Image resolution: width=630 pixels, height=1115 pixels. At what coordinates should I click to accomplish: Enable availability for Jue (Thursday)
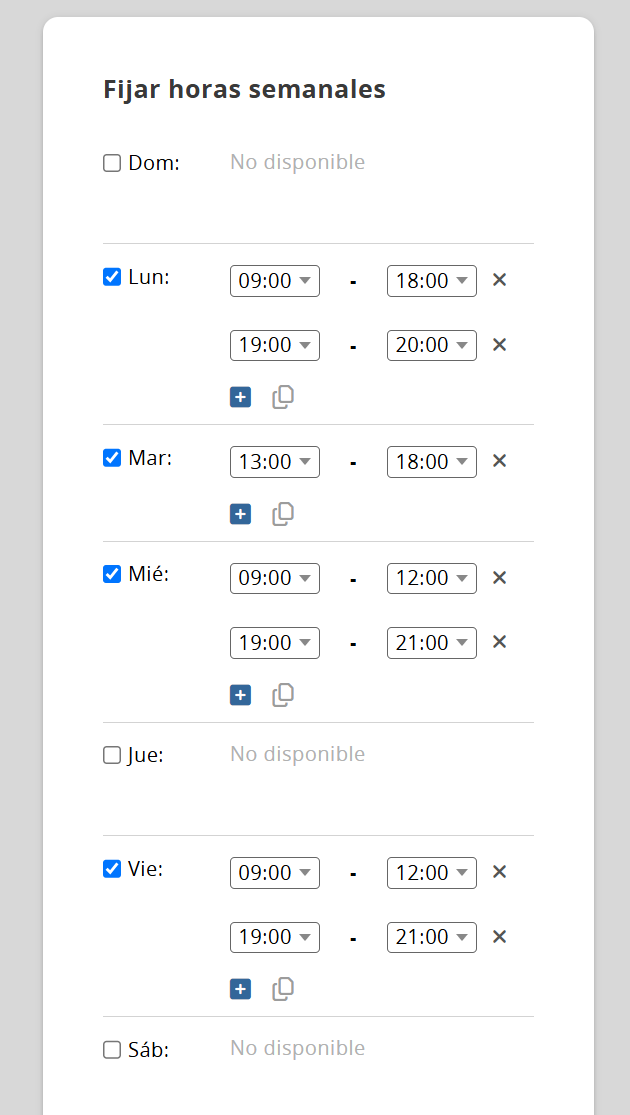click(112, 755)
